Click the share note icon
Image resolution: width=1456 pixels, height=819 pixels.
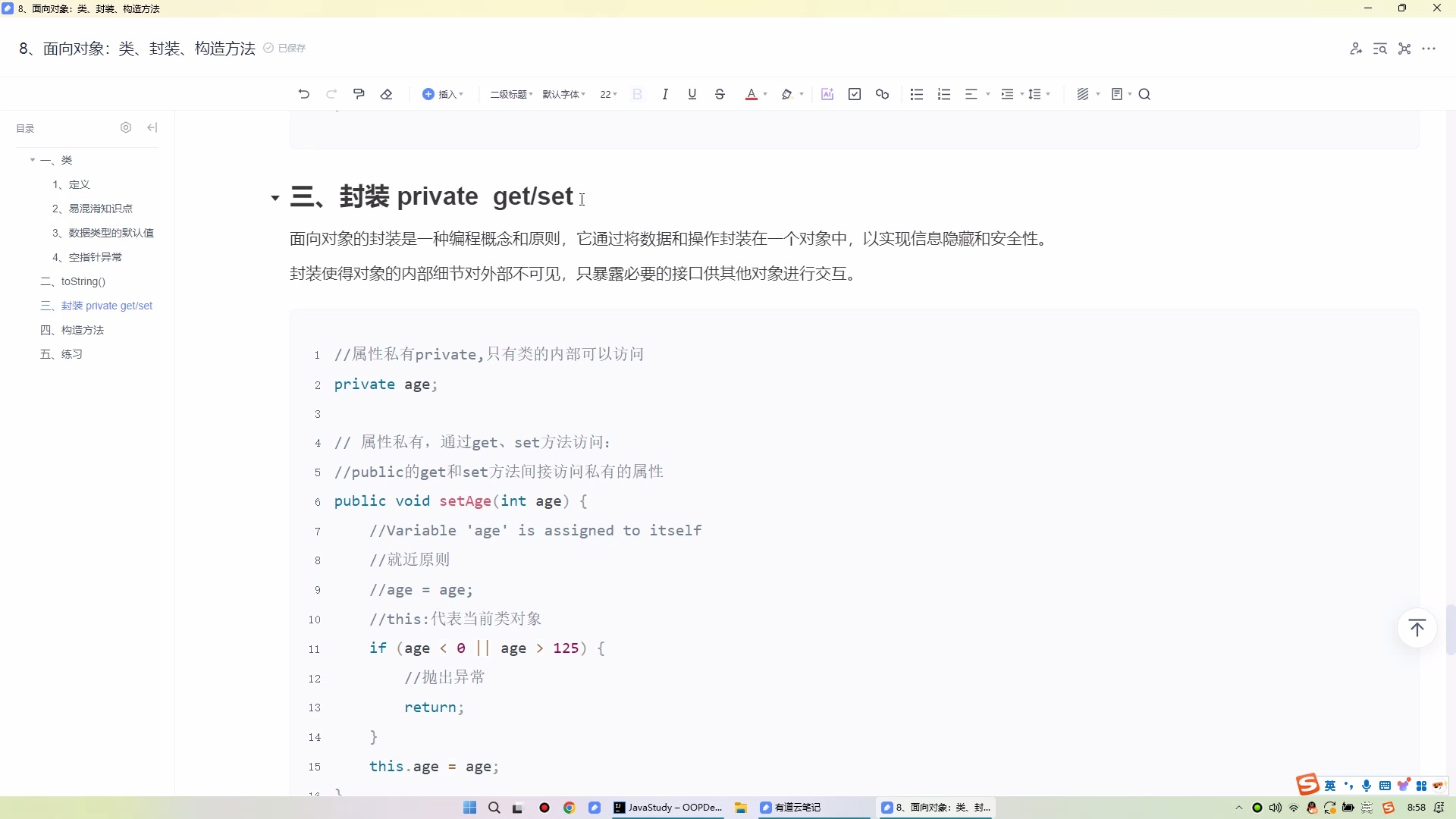[1357, 48]
